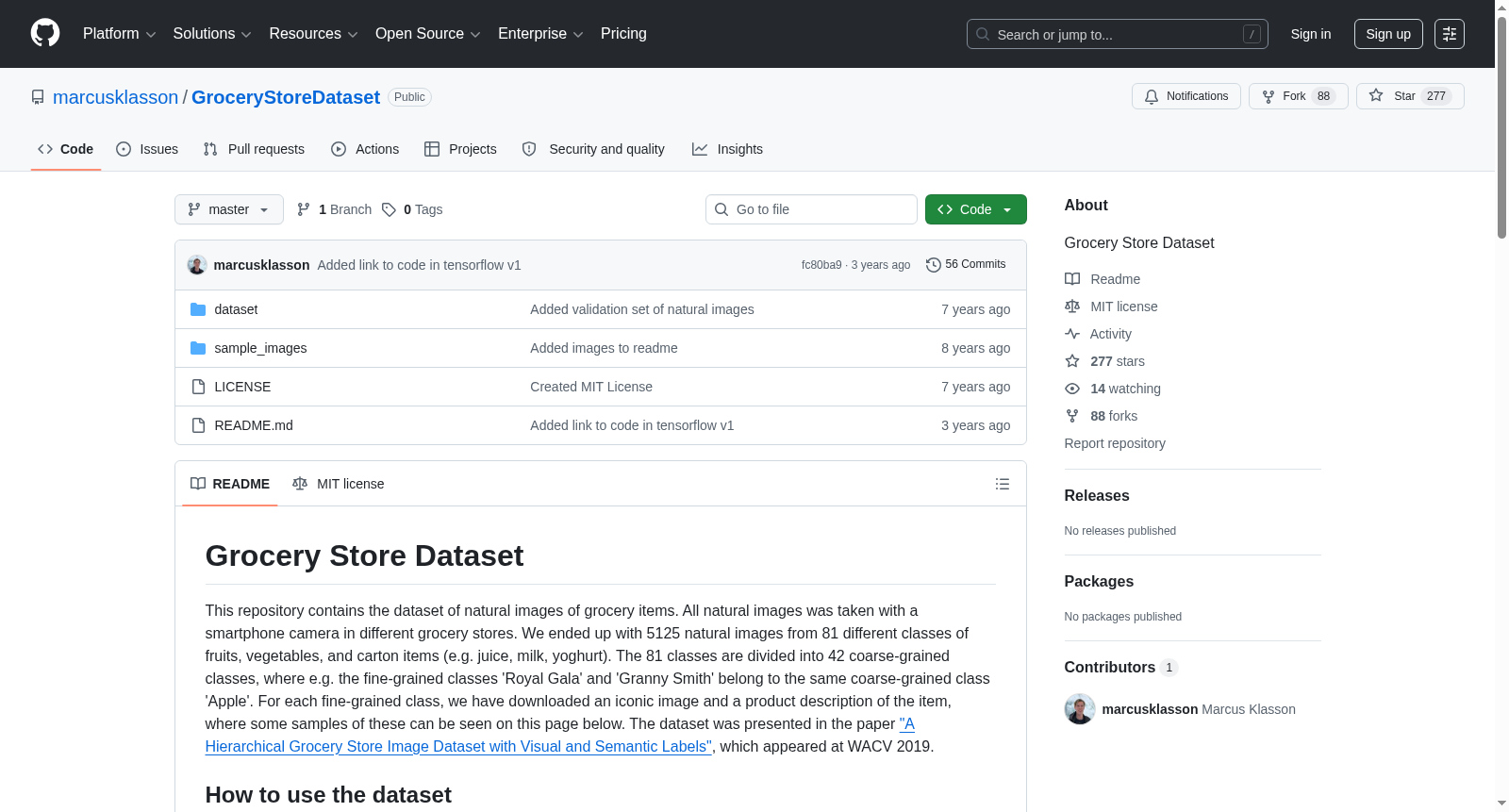Open the Projects tab
Screen dimensions: 1509x812
click(x=460, y=149)
